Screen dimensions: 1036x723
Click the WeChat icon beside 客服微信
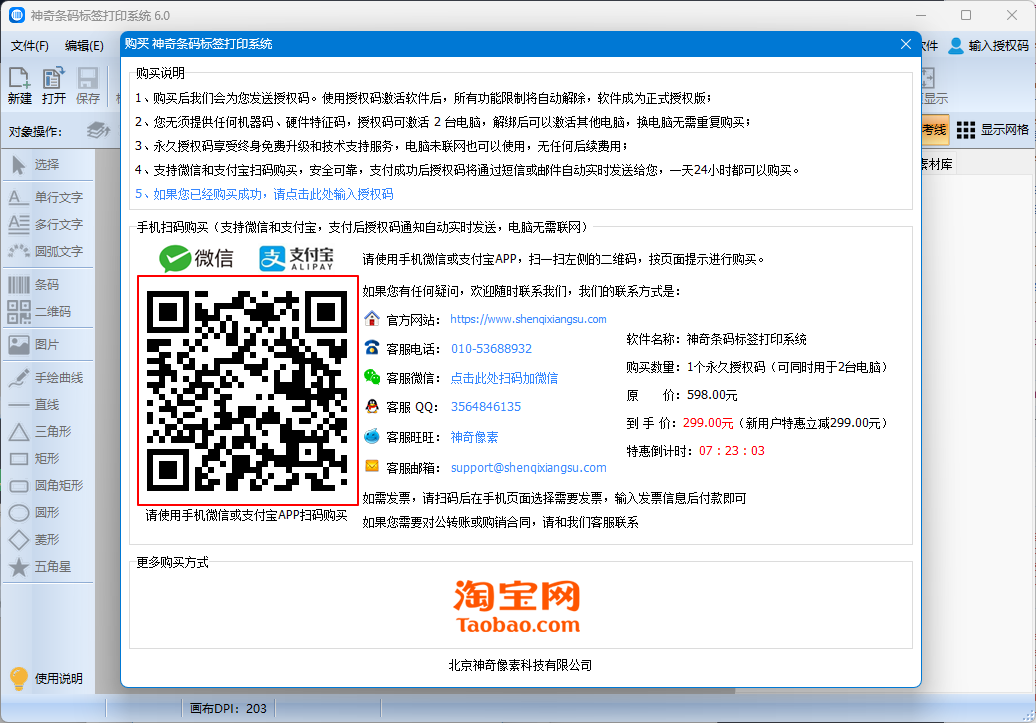[x=372, y=377]
